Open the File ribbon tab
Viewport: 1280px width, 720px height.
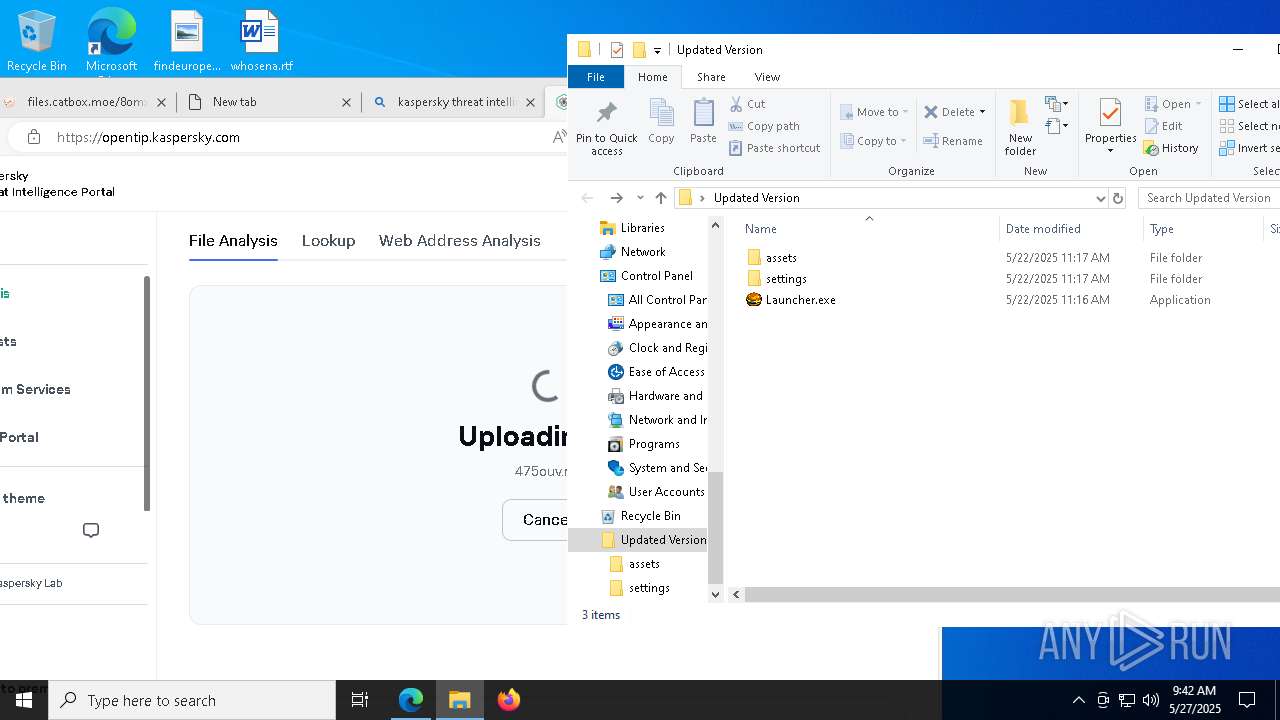(x=595, y=77)
